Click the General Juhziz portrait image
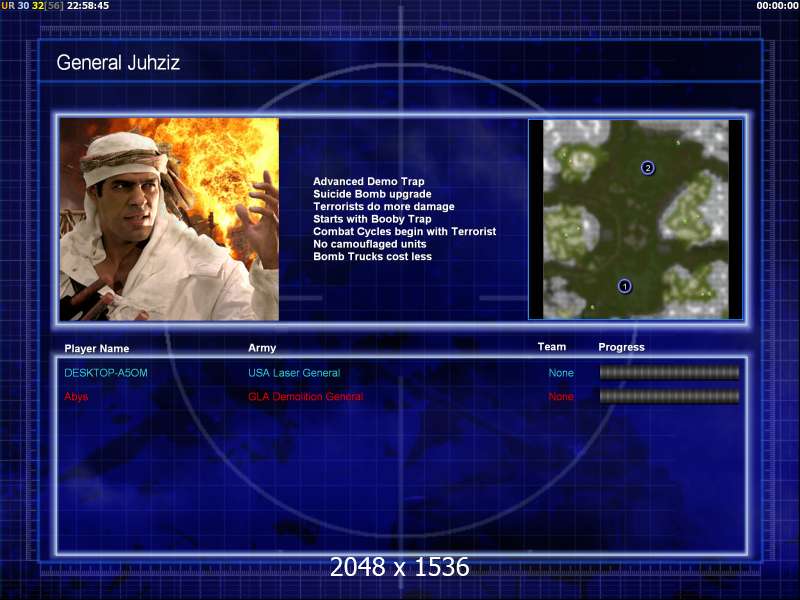Screen dimensions: 800x600 tap(169, 219)
